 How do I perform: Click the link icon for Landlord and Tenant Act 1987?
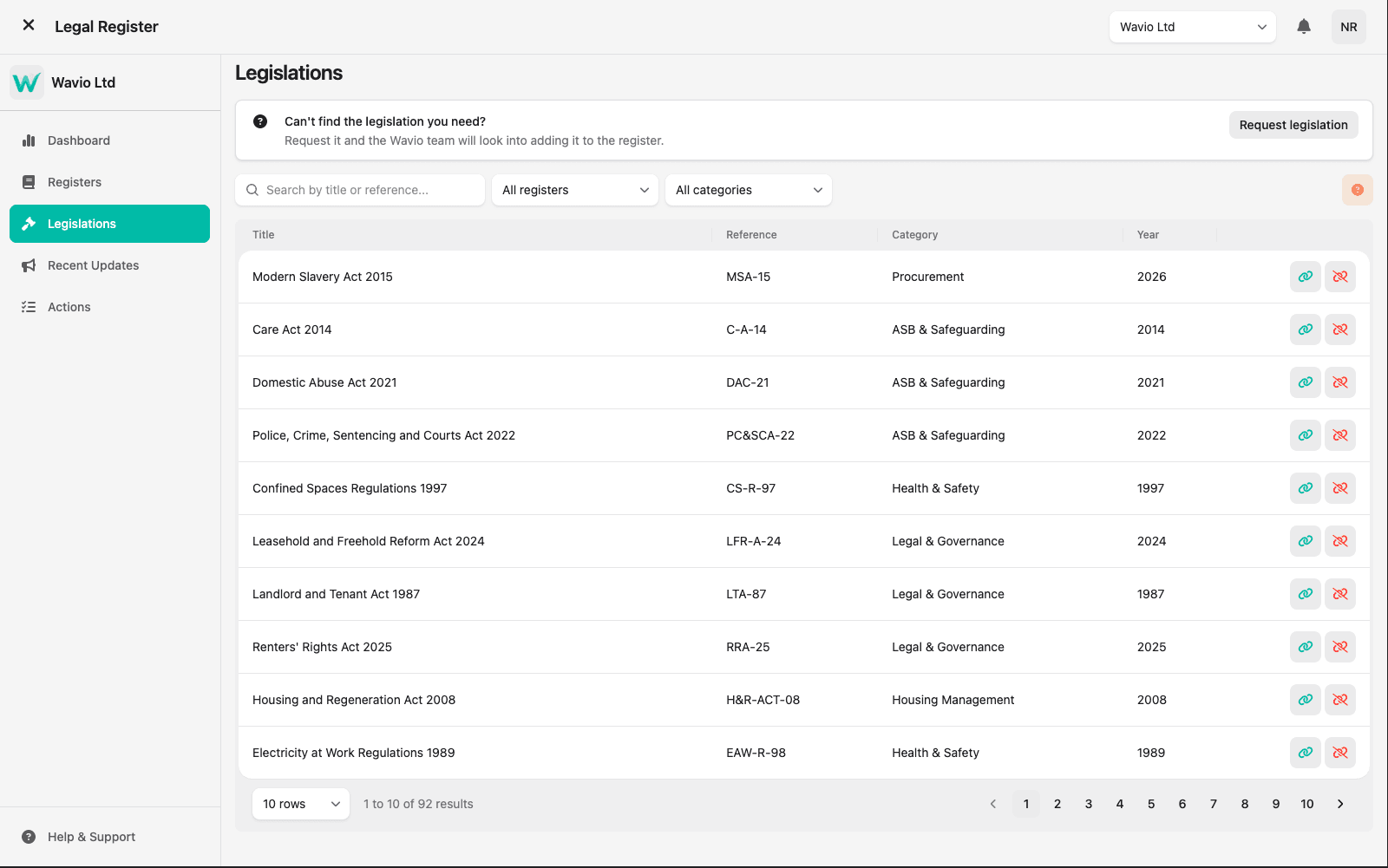coord(1306,594)
